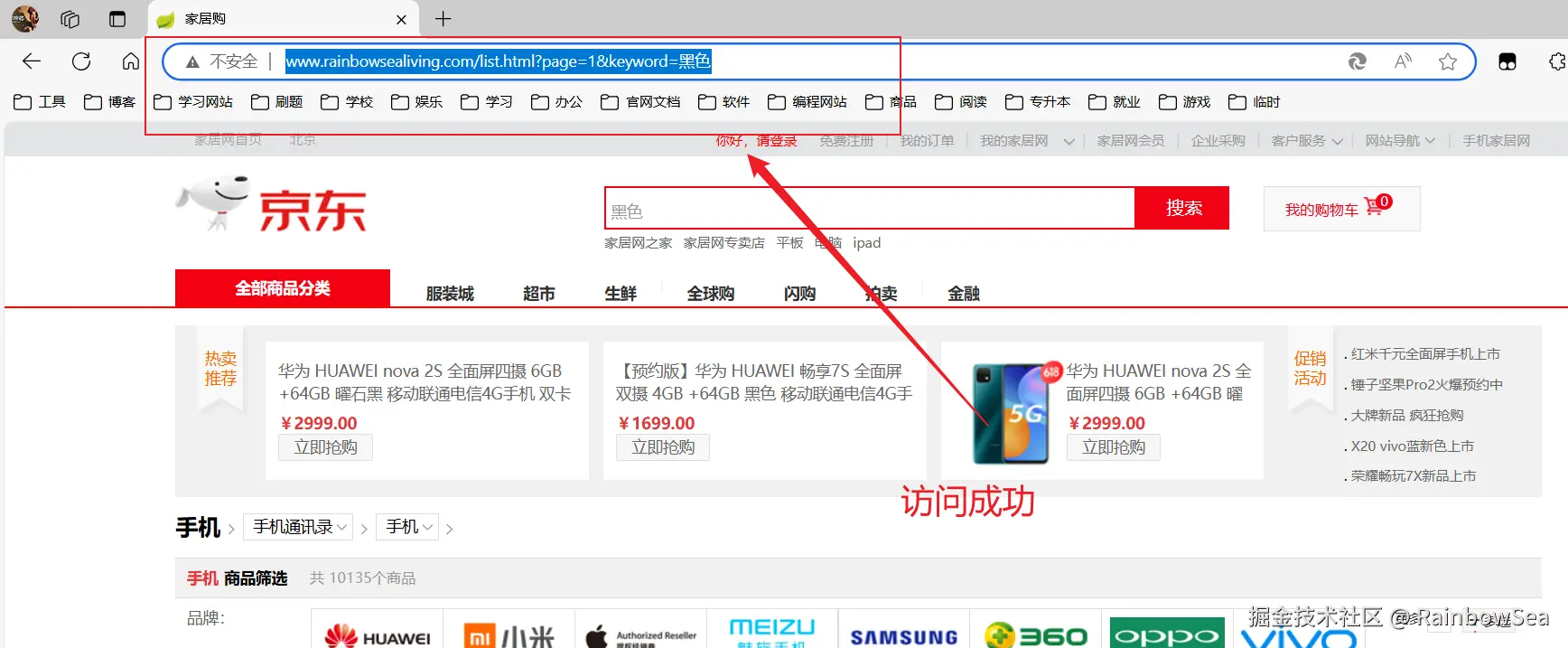Open the 软件 bookmarks folder
This screenshot has width=1568, height=648.
(723, 102)
